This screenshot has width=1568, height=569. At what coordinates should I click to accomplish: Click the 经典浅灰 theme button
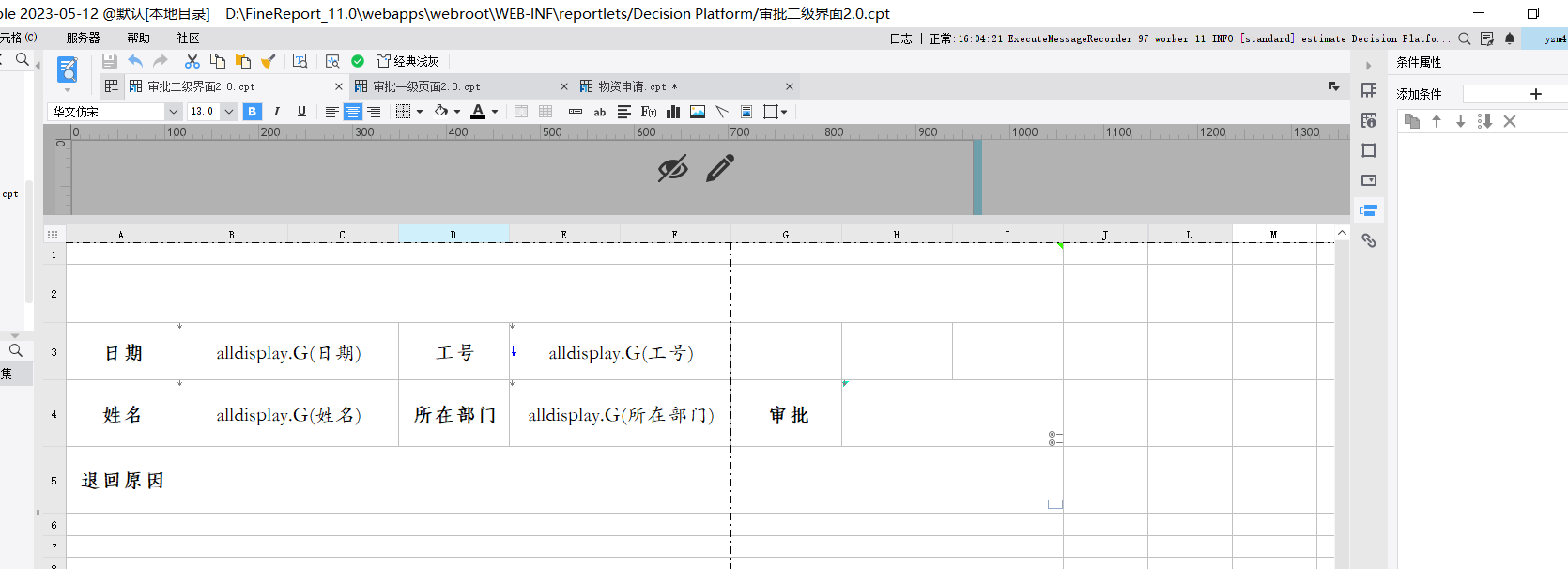407,61
